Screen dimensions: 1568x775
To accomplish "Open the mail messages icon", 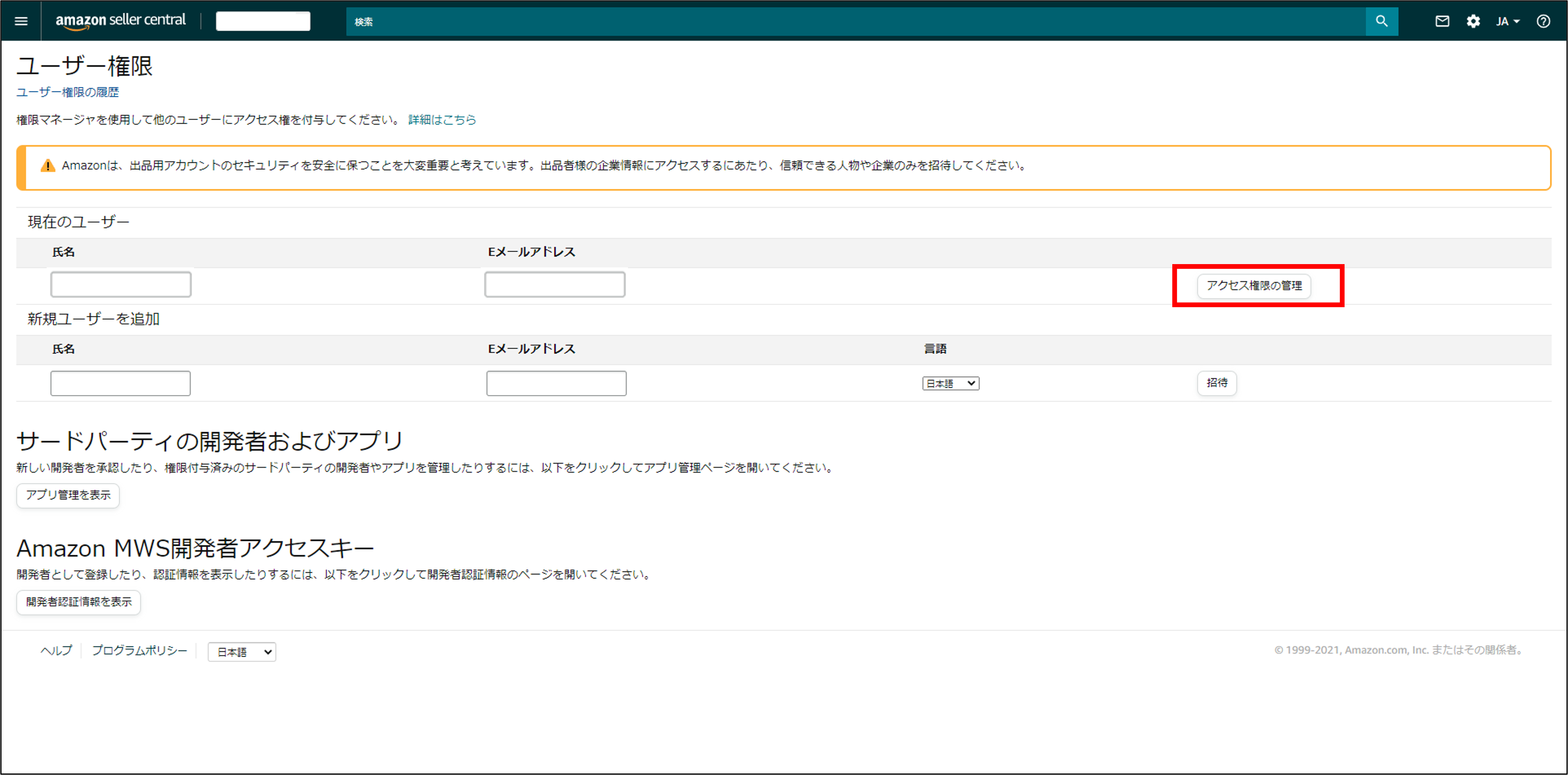I will point(1442,21).
